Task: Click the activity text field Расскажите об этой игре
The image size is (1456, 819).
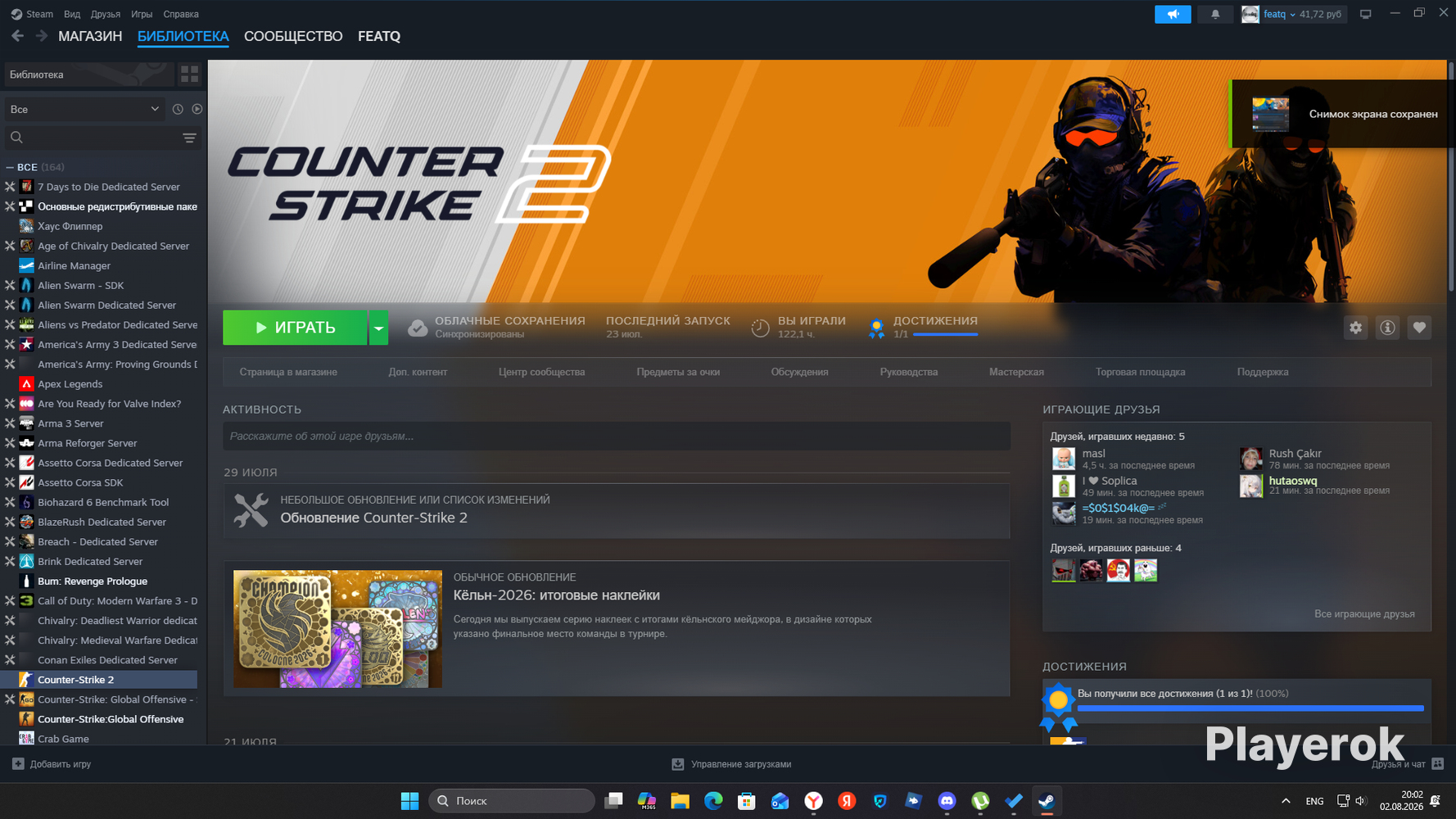Action: point(617,436)
